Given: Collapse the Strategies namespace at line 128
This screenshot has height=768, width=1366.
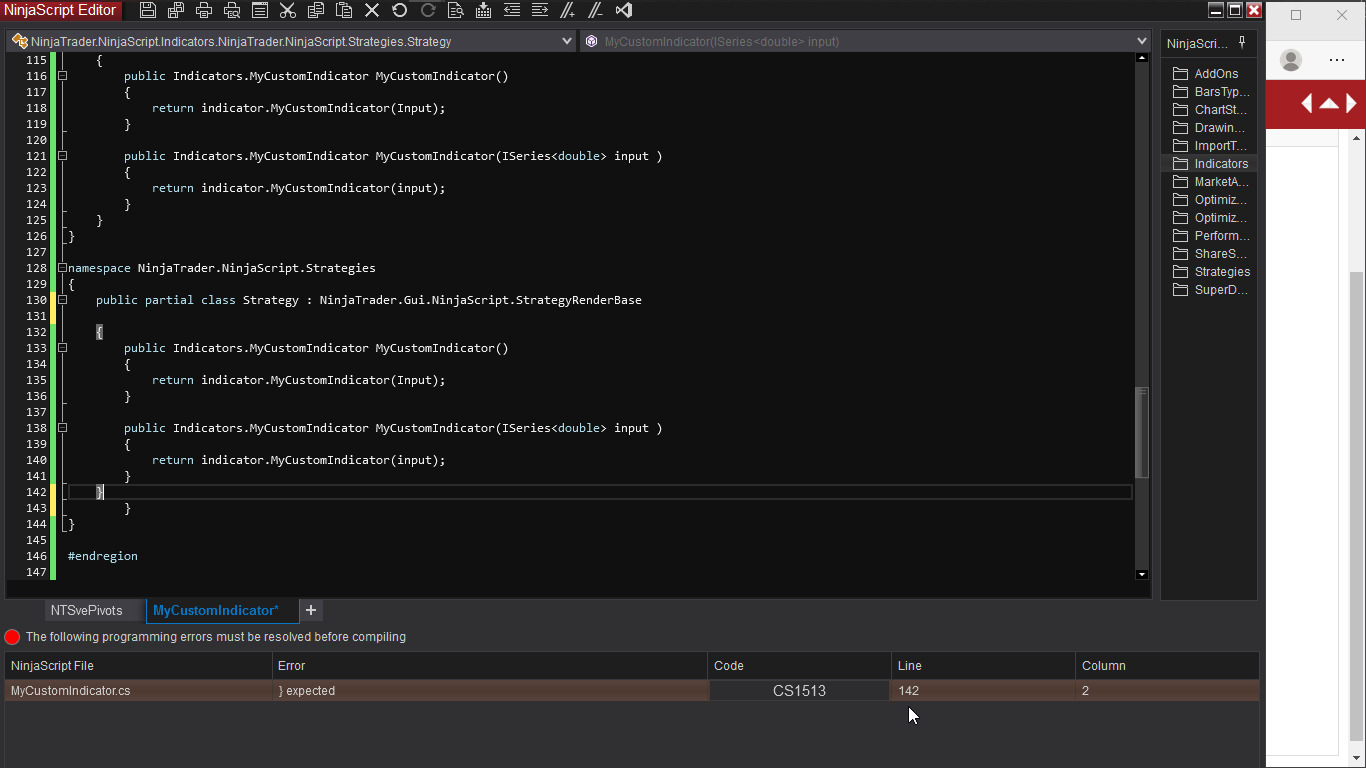Looking at the screenshot, I should point(62,268).
